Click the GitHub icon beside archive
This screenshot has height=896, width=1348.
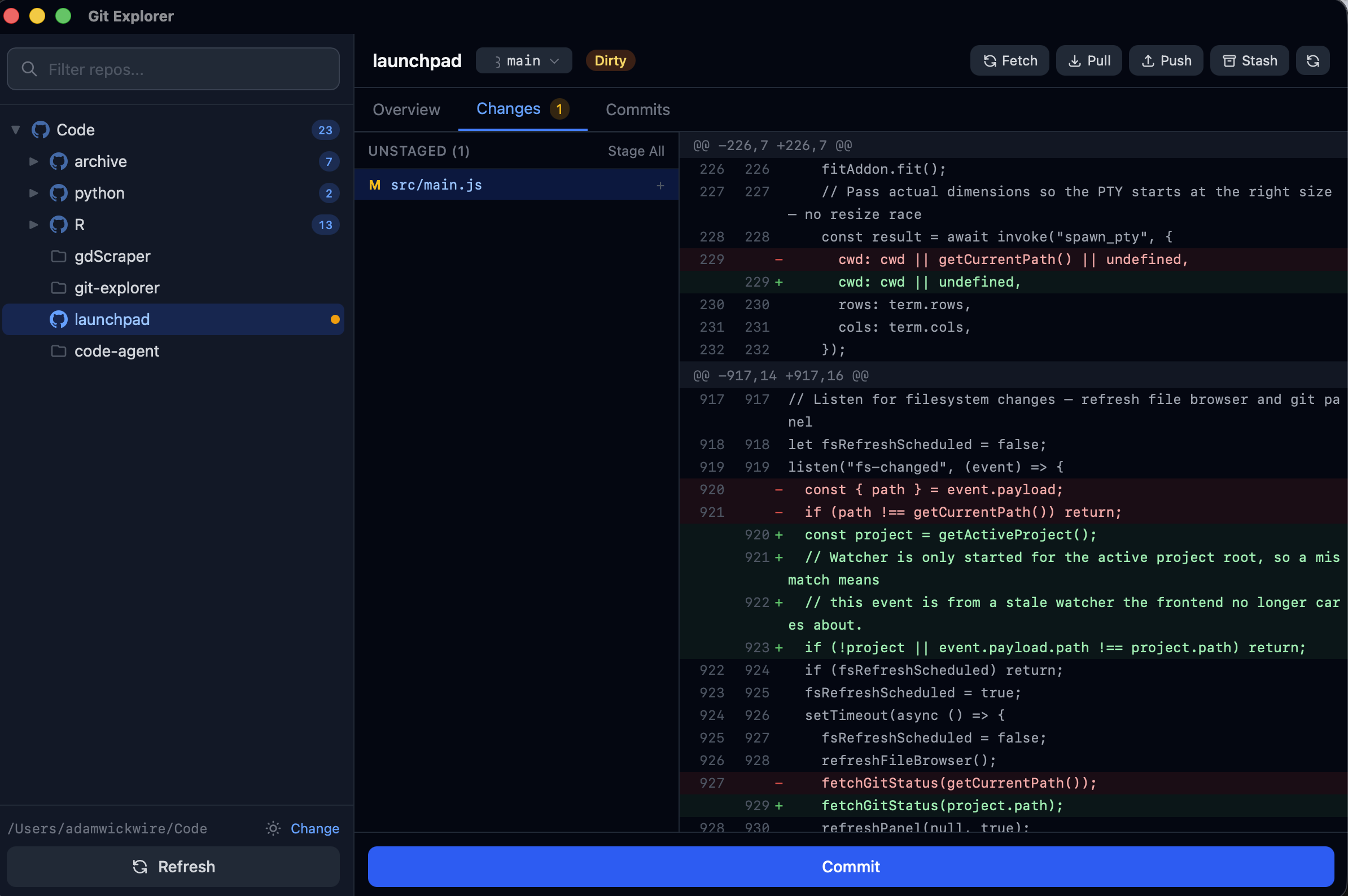(x=58, y=162)
